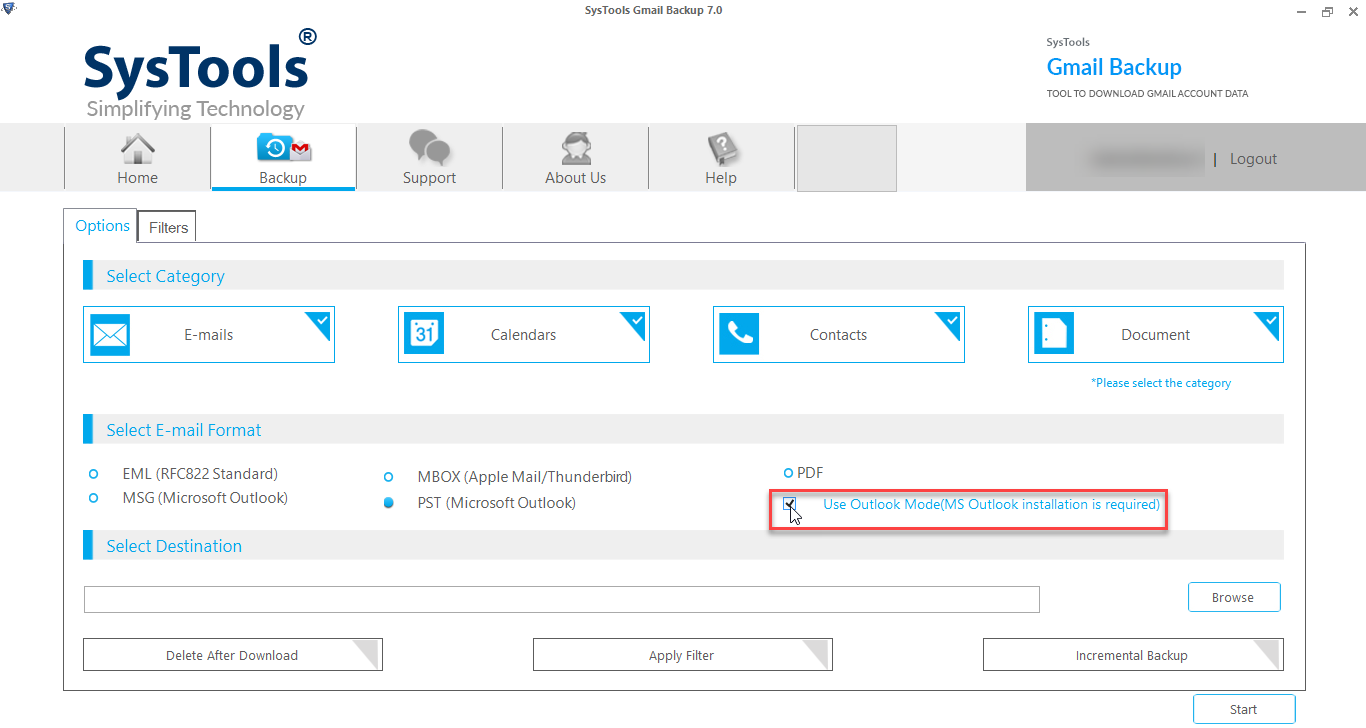The image size is (1366, 728).
Task: Click the Document file icon
Action: (x=1054, y=335)
